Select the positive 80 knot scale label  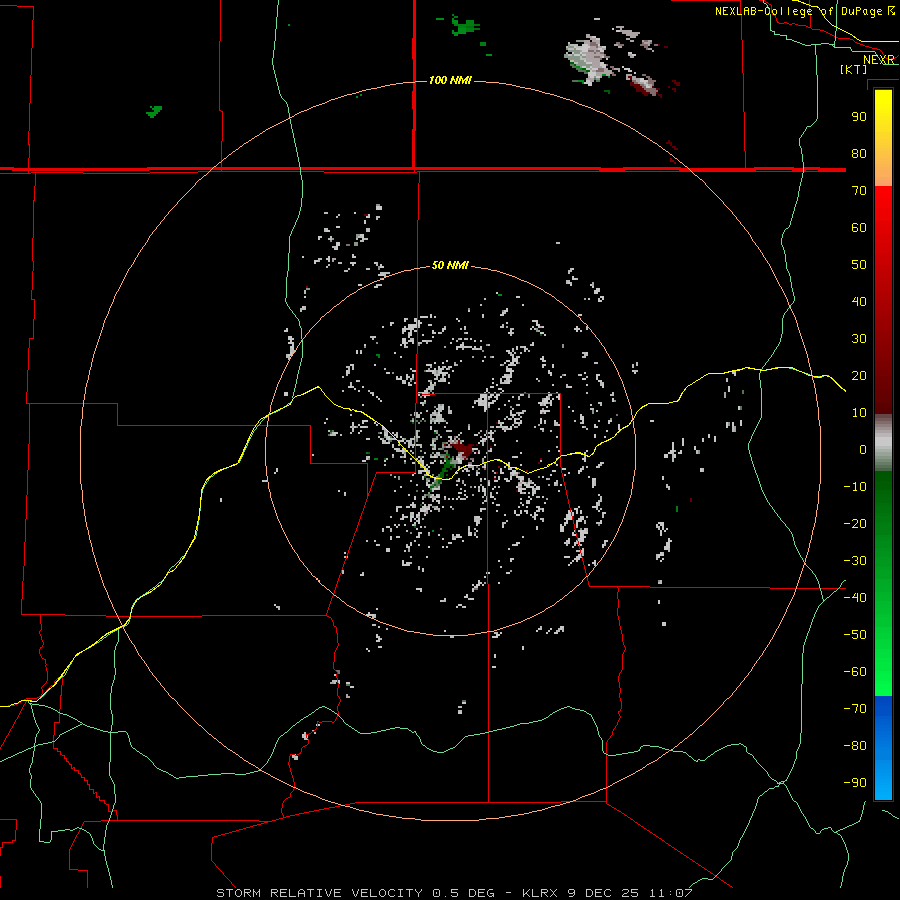[x=859, y=153]
